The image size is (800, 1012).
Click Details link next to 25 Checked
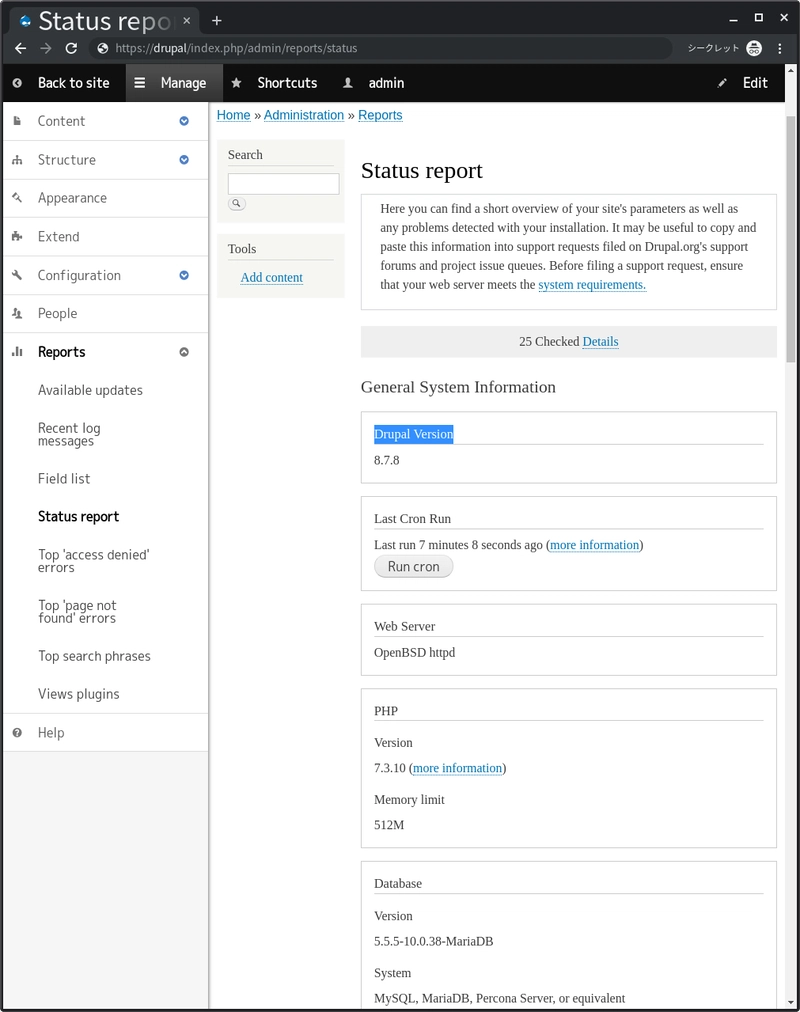tap(600, 341)
